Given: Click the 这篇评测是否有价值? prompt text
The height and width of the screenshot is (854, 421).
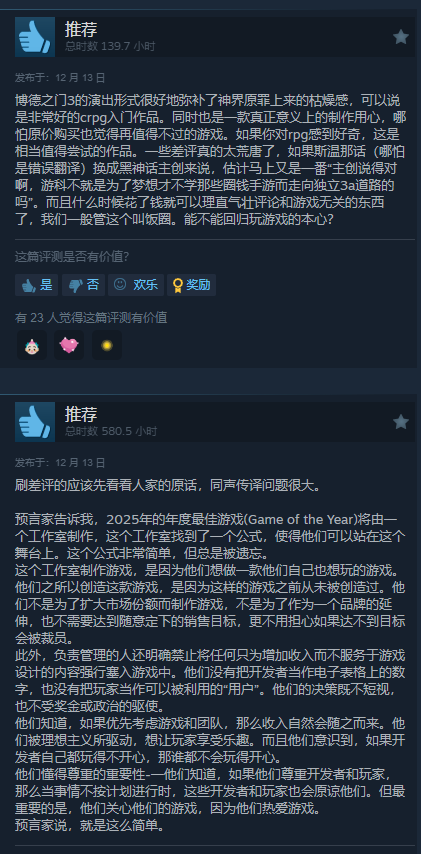Looking at the screenshot, I should tap(72, 257).
